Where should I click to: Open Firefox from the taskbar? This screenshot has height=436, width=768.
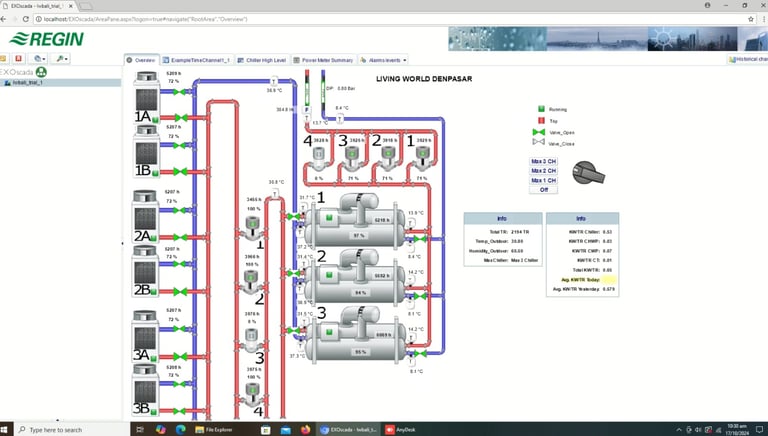[306, 430]
